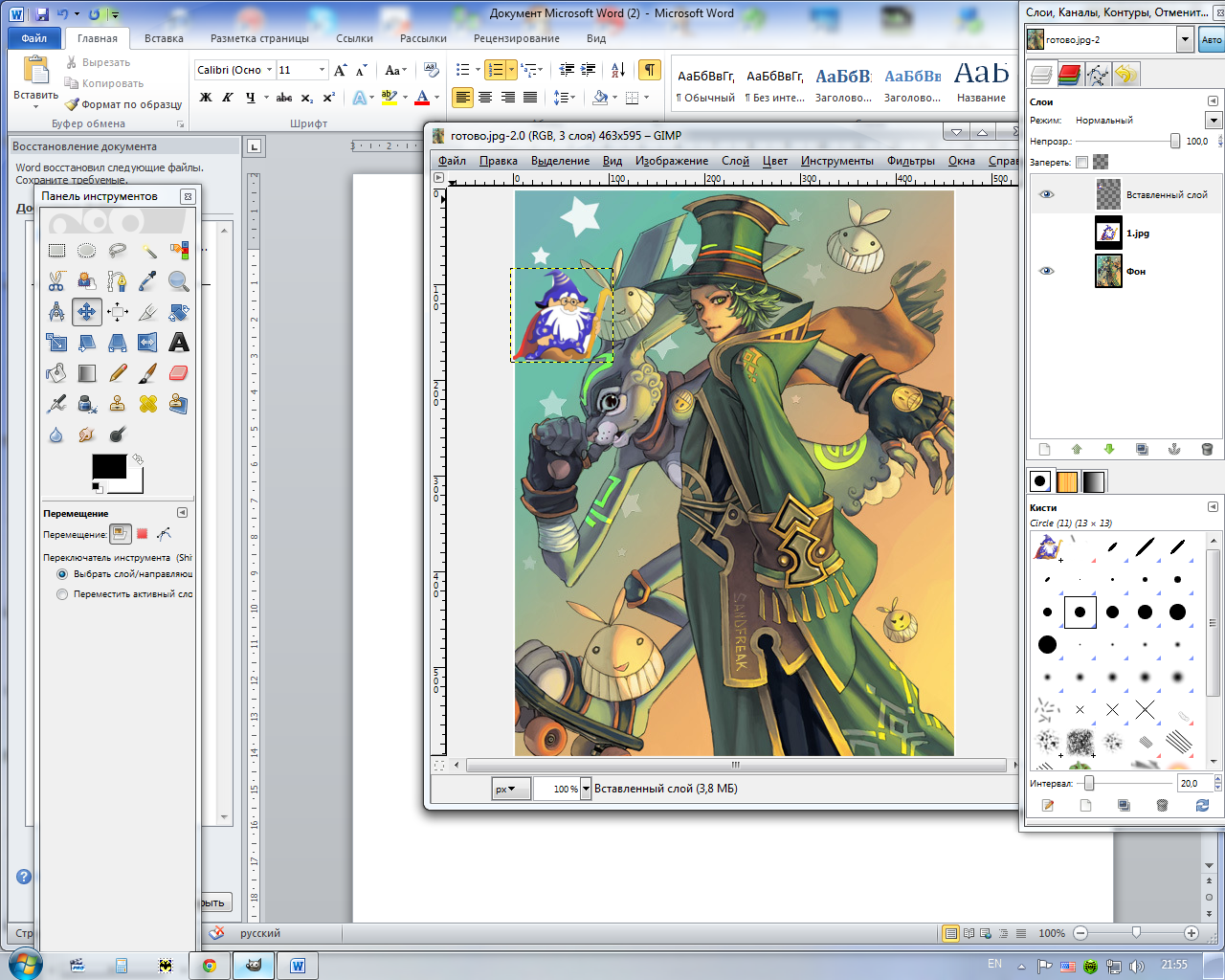The image size is (1225, 980).
Task: Click the delete layer trash icon
Action: point(1207,449)
